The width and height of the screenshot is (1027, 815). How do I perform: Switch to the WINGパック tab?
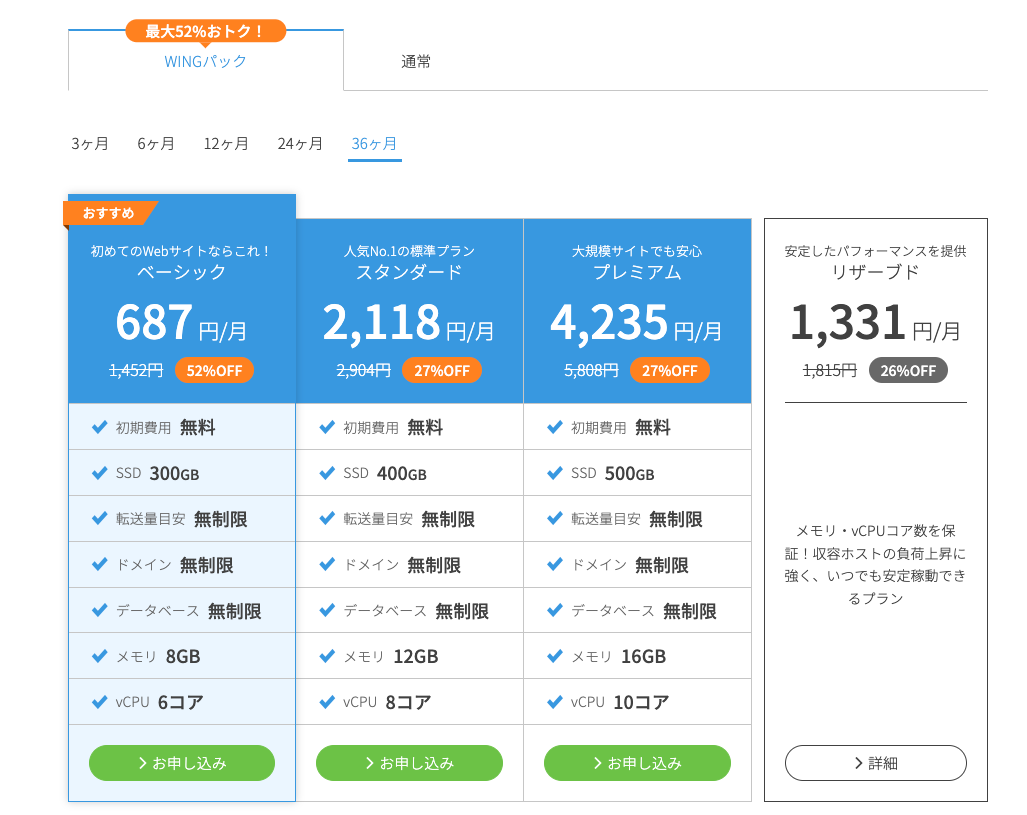point(206,62)
